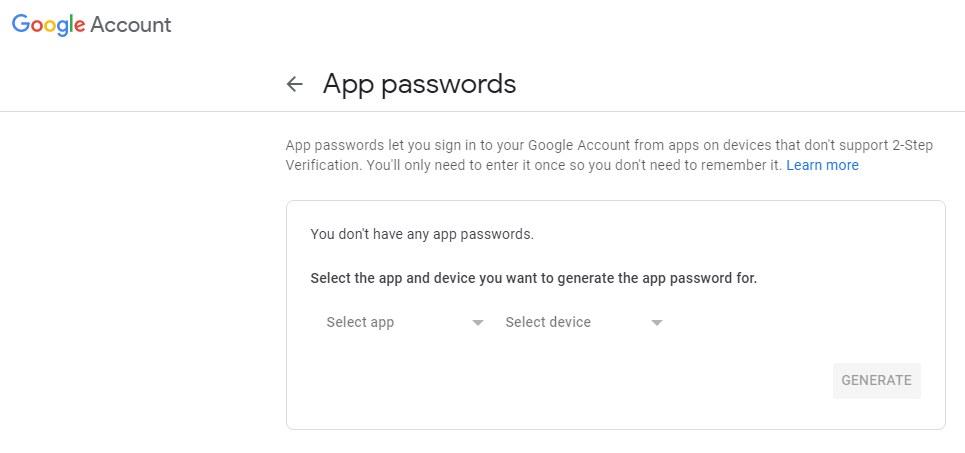Click the word 'Verification' in the description
965x453 pixels.
click(x=321, y=165)
